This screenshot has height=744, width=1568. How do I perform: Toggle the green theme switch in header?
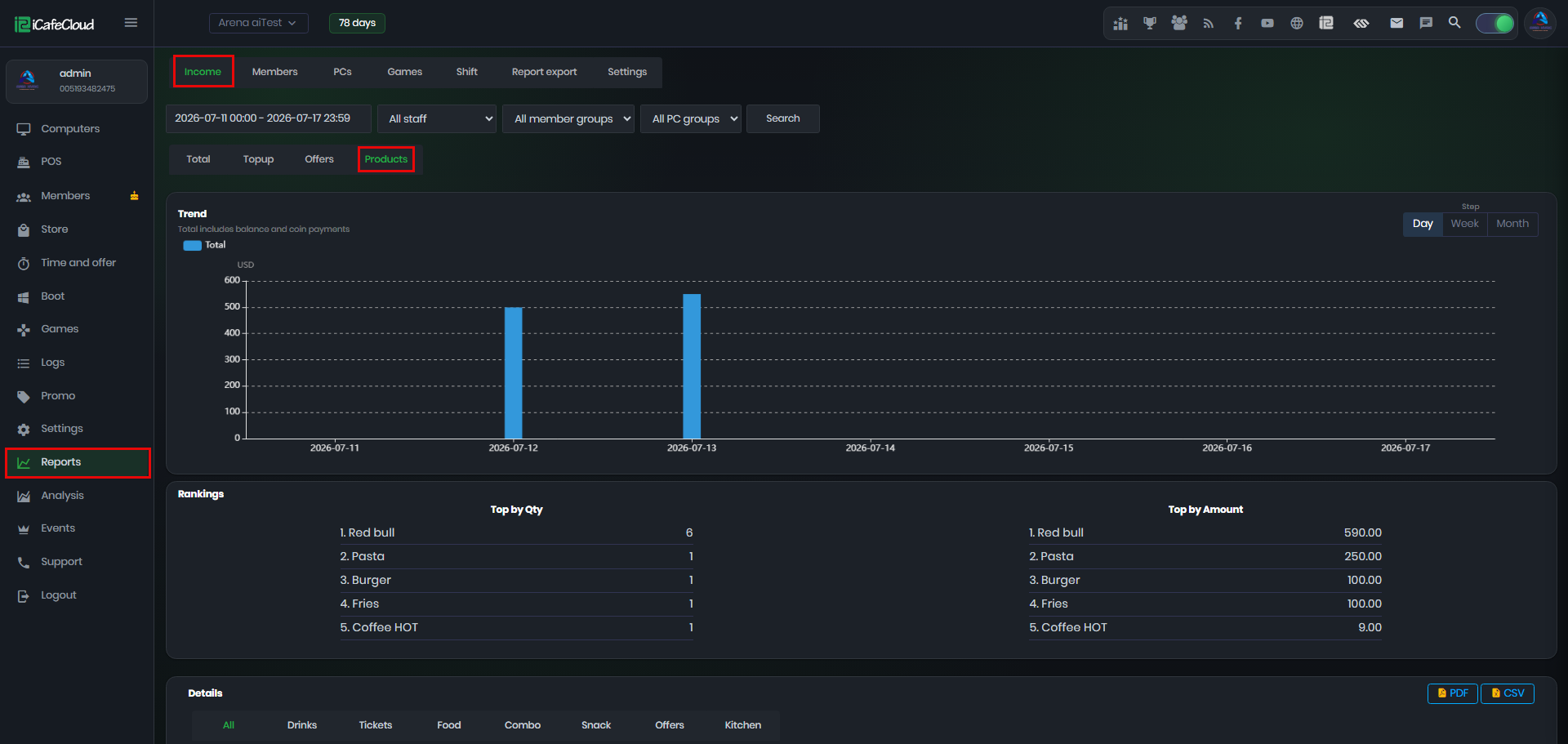point(1494,23)
